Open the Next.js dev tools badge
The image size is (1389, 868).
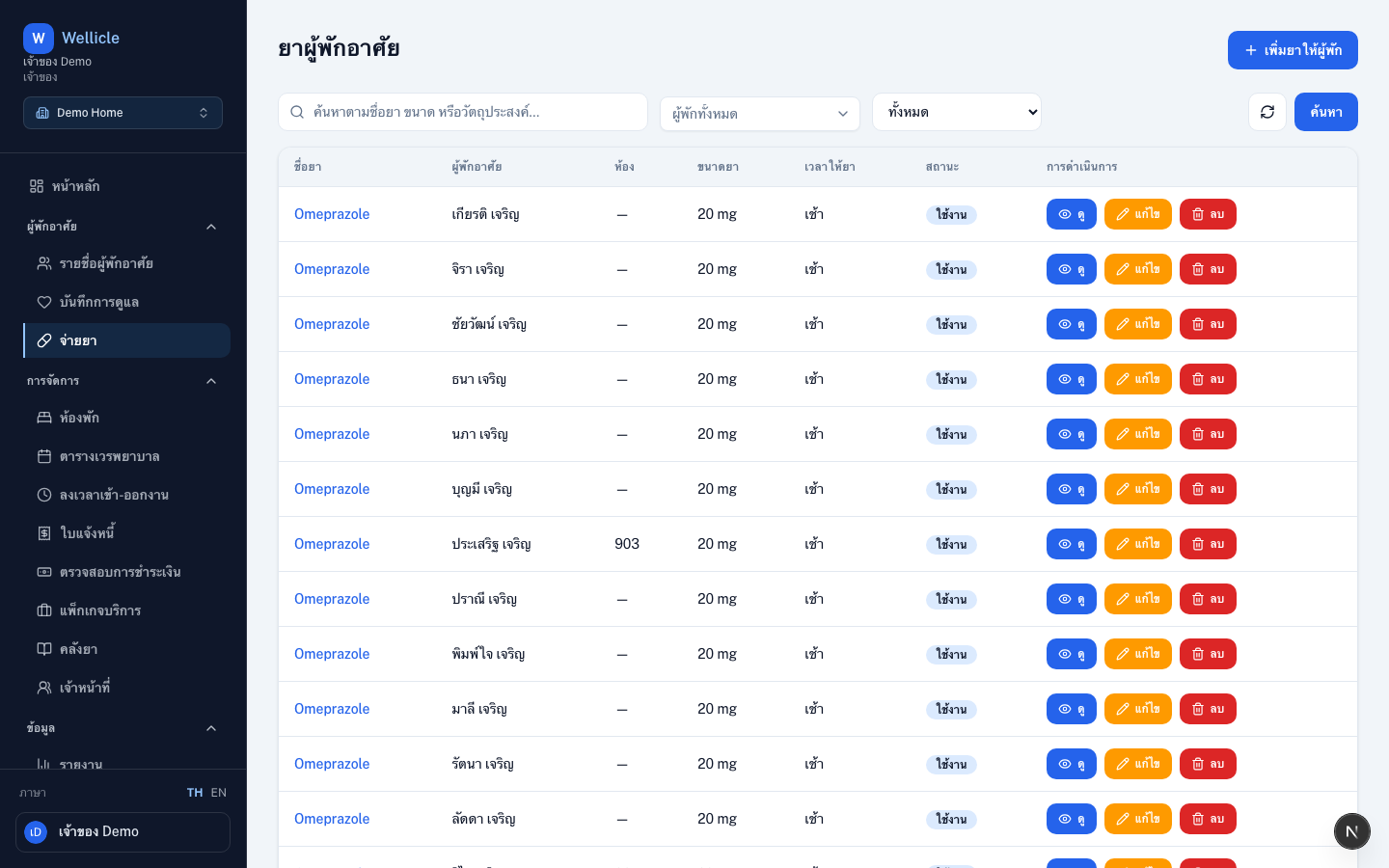1352,831
